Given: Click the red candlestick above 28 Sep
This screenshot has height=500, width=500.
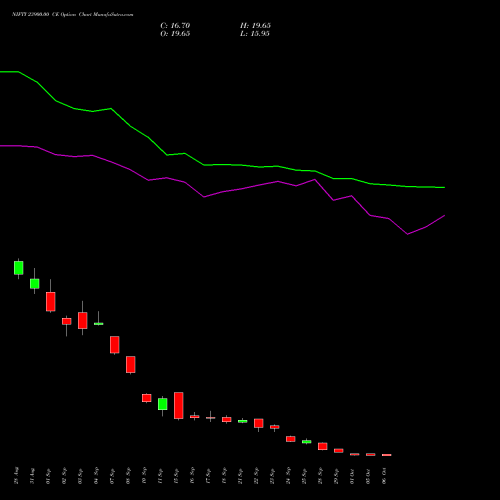Looking at the screenshot, I should coord(323,446).
